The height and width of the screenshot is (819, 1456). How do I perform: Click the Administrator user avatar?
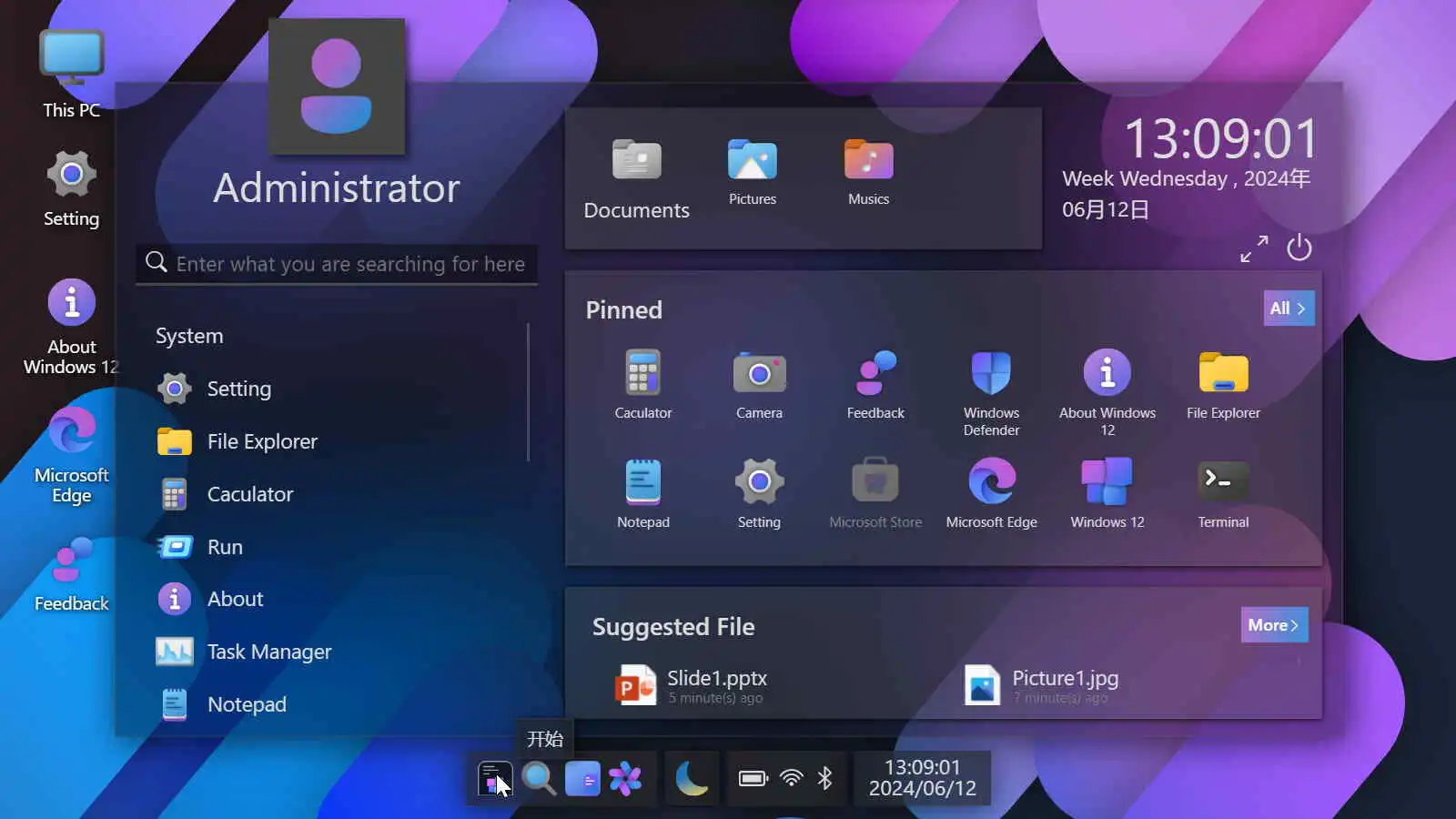point(337,86)
